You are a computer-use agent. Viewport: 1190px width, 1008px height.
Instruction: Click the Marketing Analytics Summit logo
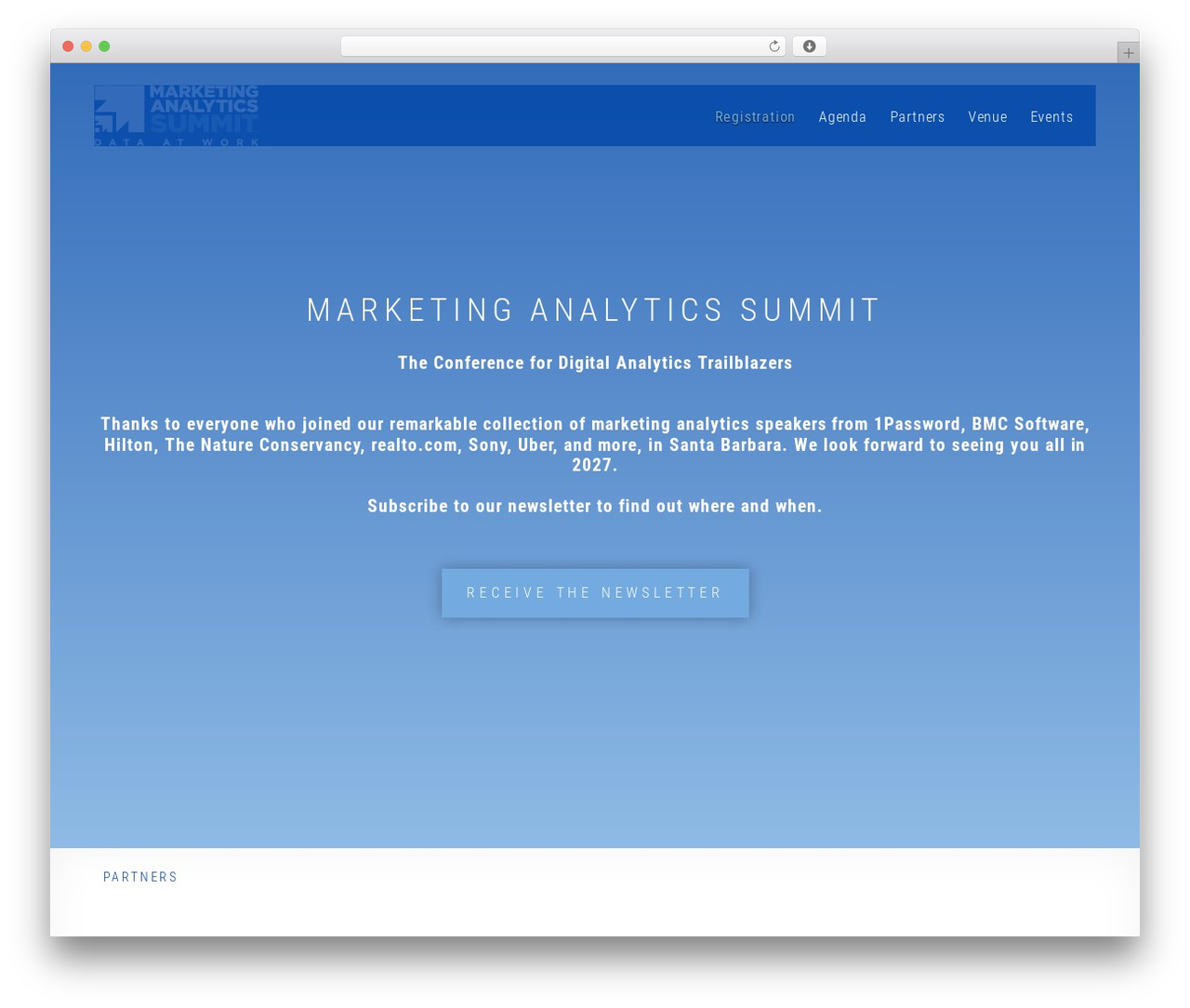(177, 115)
